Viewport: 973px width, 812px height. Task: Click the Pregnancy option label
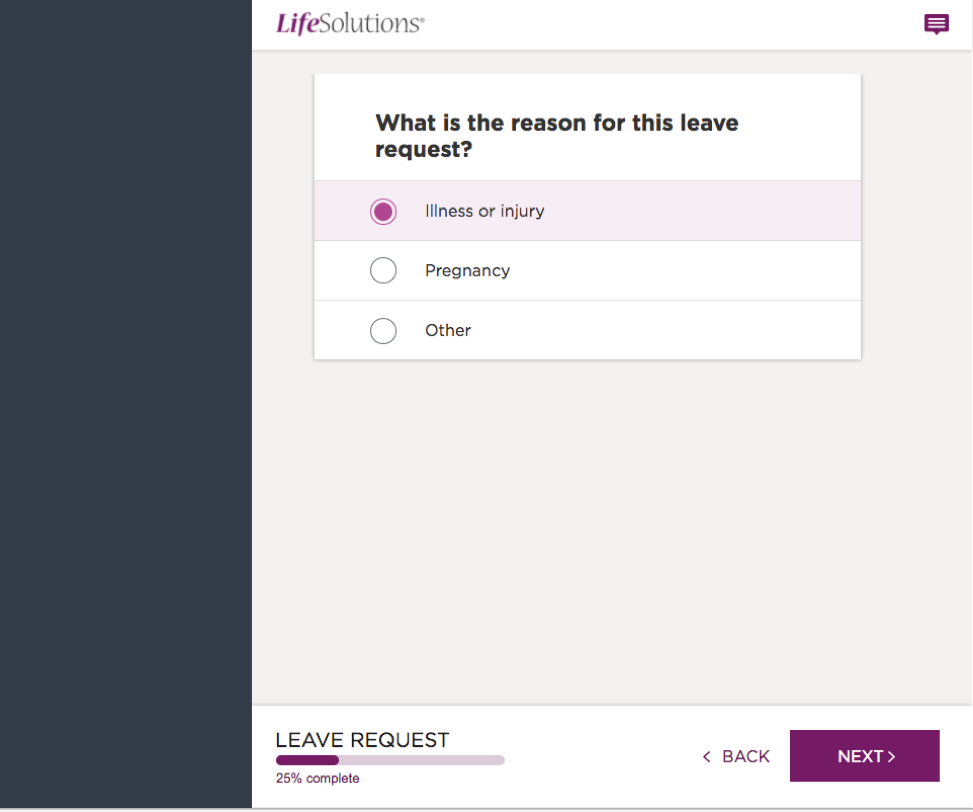(467, 271)
